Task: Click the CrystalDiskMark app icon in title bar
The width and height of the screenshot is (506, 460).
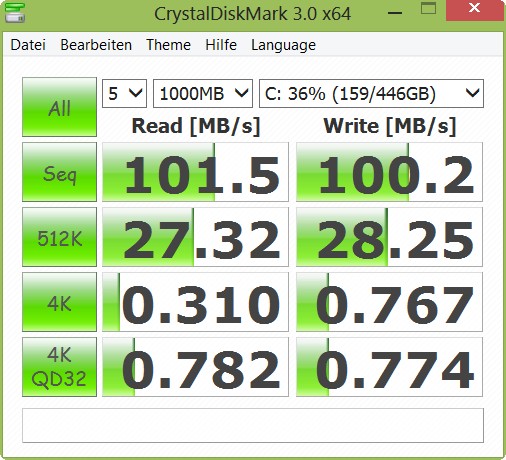Action: pos(15,13)
